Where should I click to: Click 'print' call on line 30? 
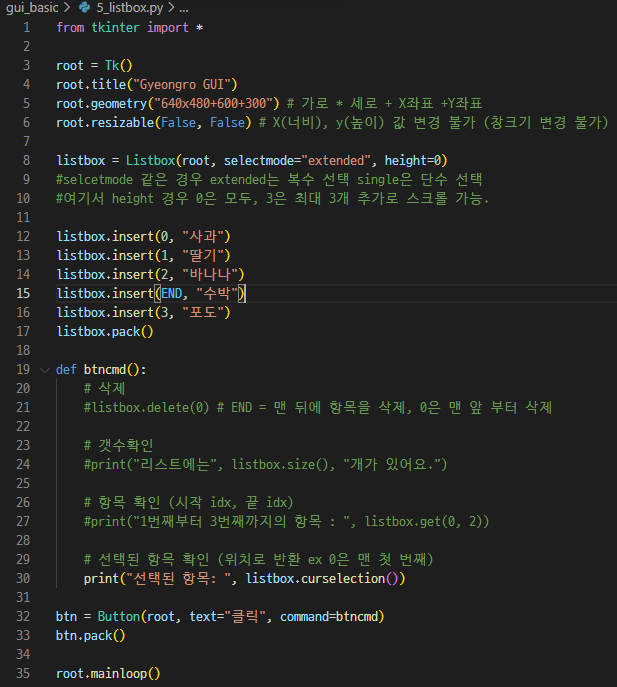pos(101,578)
